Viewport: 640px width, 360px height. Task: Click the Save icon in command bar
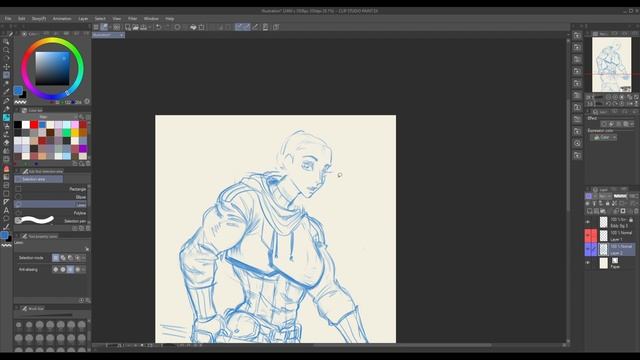pos(143,27)
